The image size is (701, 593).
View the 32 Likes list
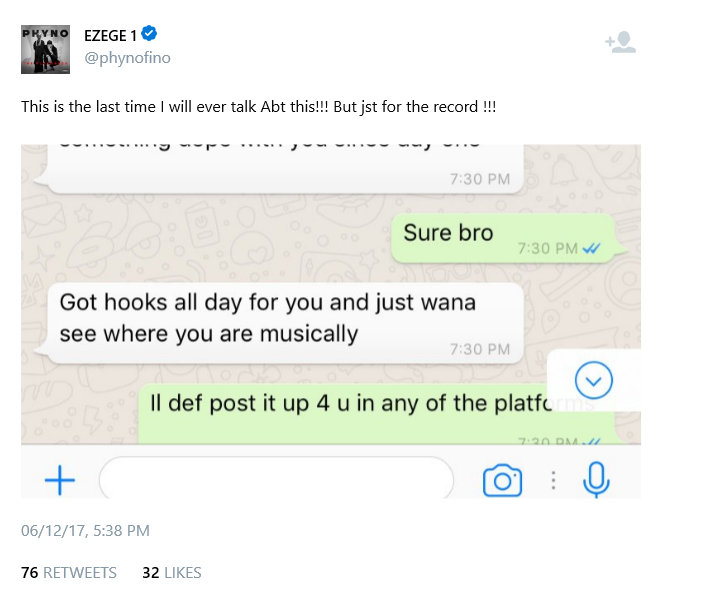(172, 573)
